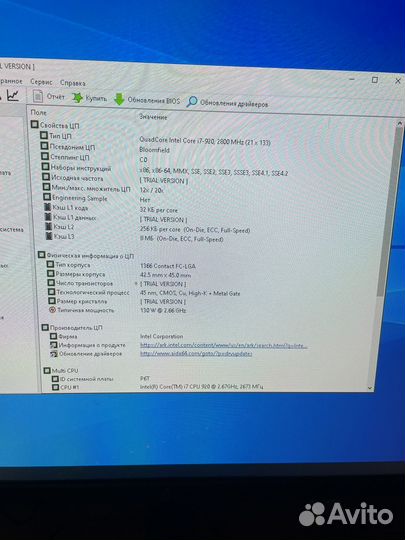Click the Поле column header

[x=39, y=113]
